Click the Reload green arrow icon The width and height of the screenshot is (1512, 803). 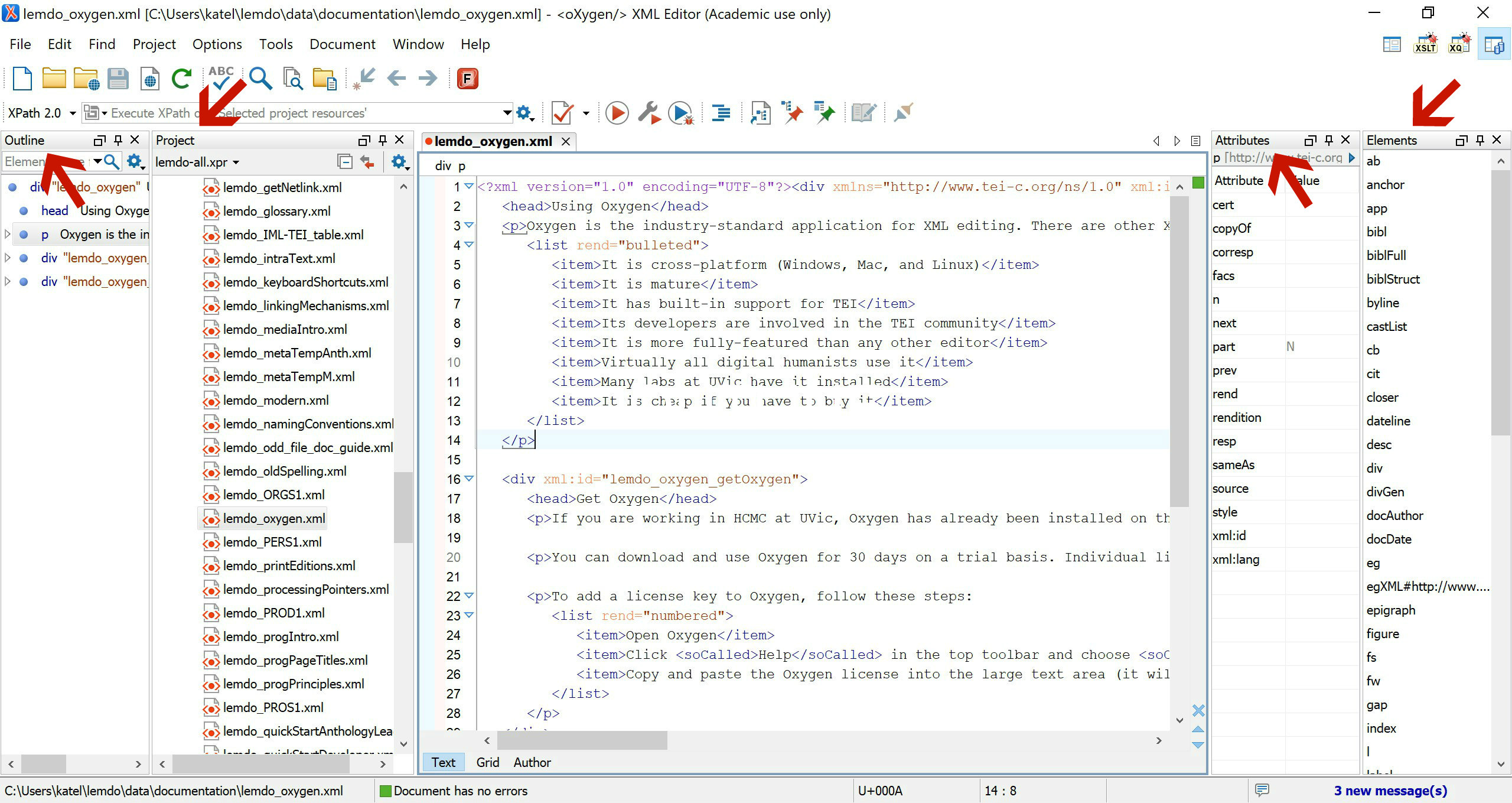182,78
